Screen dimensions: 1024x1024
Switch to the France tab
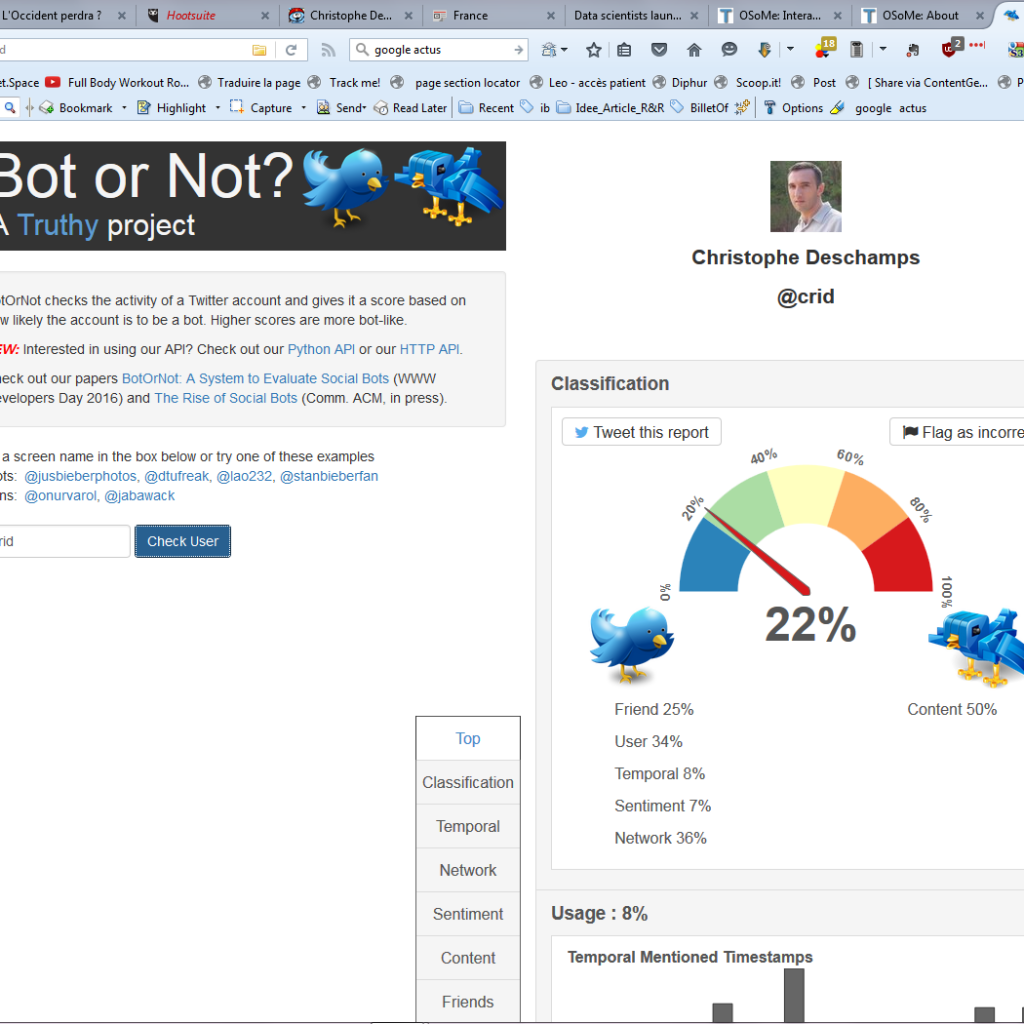[494, 15]
